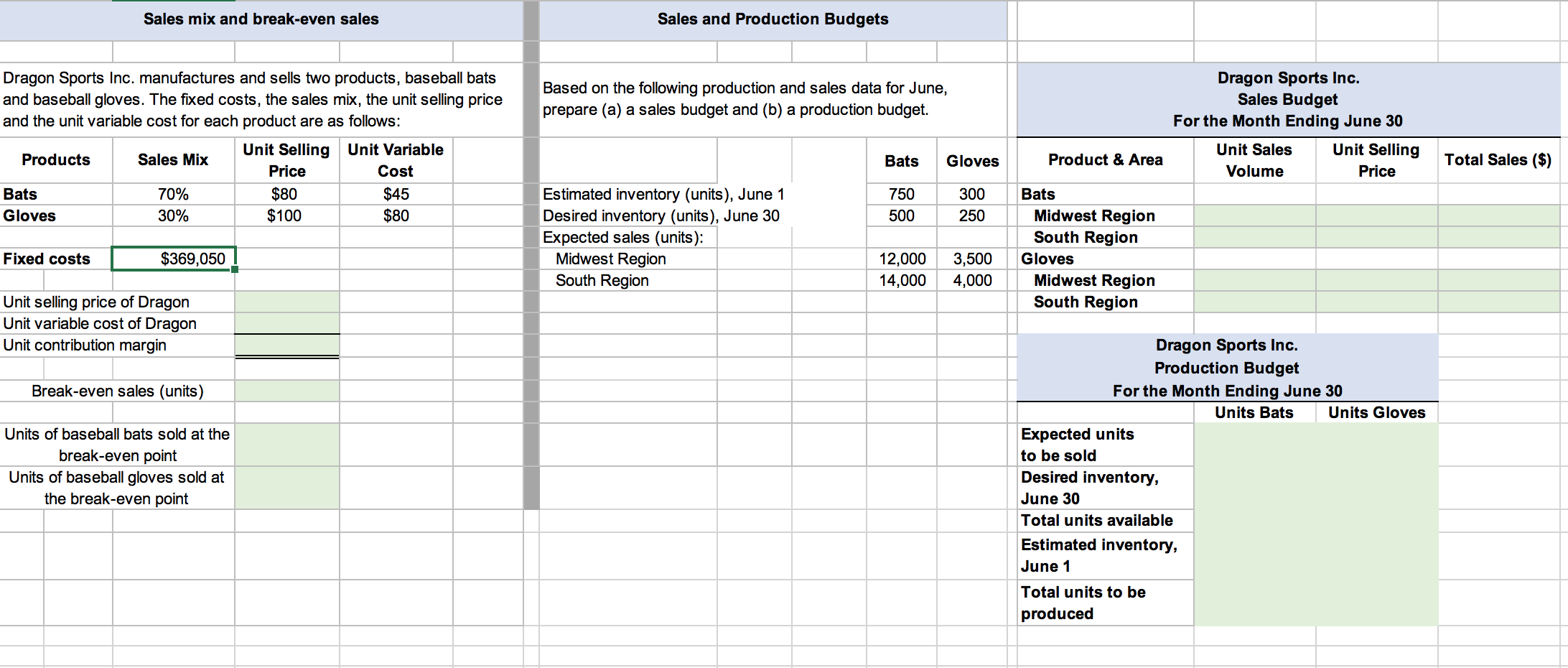Click Bats Midwest Region Unit Sales Volume cell
This screenshot has width=1568, height=668.
click(1255, 215)
